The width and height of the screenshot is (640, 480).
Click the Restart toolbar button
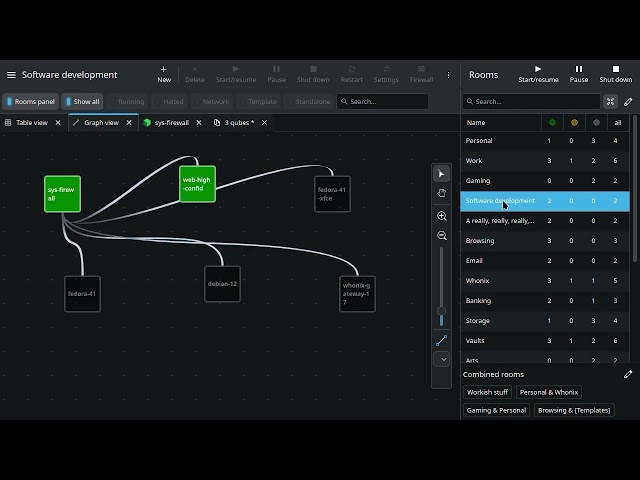click(x=351, y=74)
